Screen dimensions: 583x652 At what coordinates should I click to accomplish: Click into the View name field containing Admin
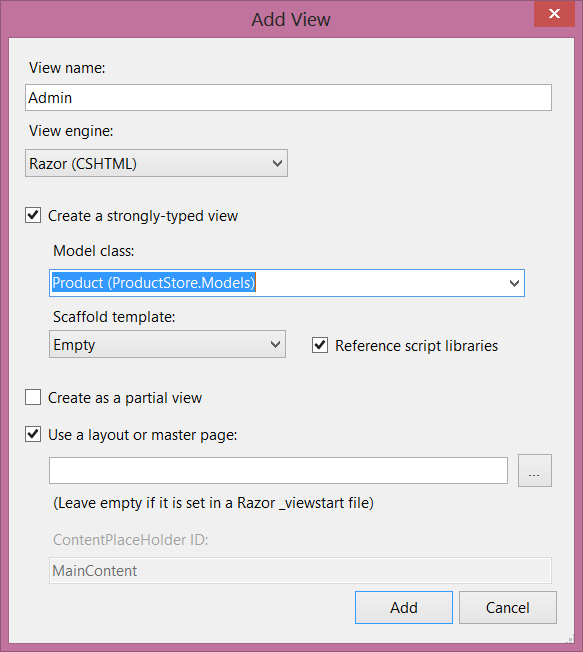coord(288,98)
